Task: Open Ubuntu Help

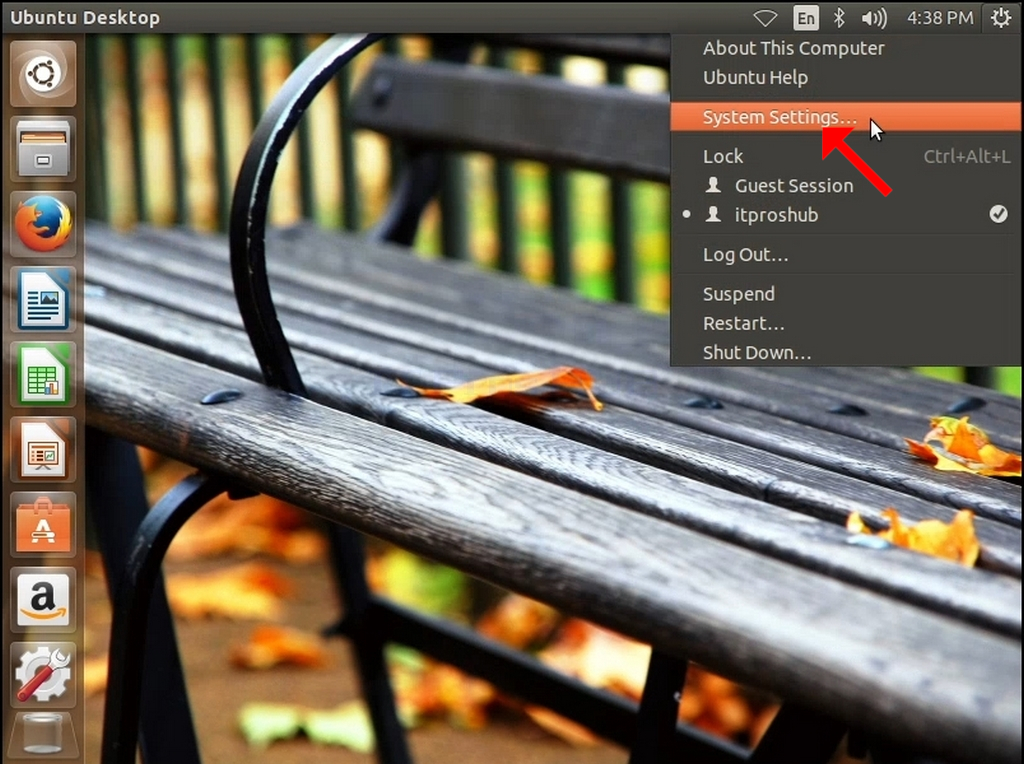Action: (x=846, y=78)
